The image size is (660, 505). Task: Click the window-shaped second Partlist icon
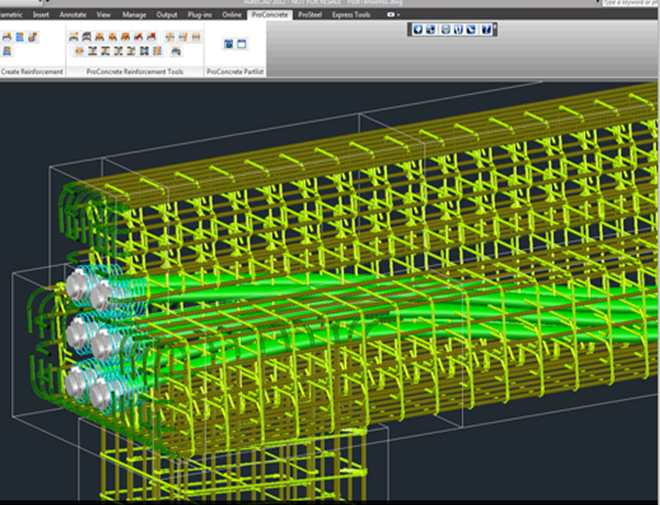coord(242,44)
